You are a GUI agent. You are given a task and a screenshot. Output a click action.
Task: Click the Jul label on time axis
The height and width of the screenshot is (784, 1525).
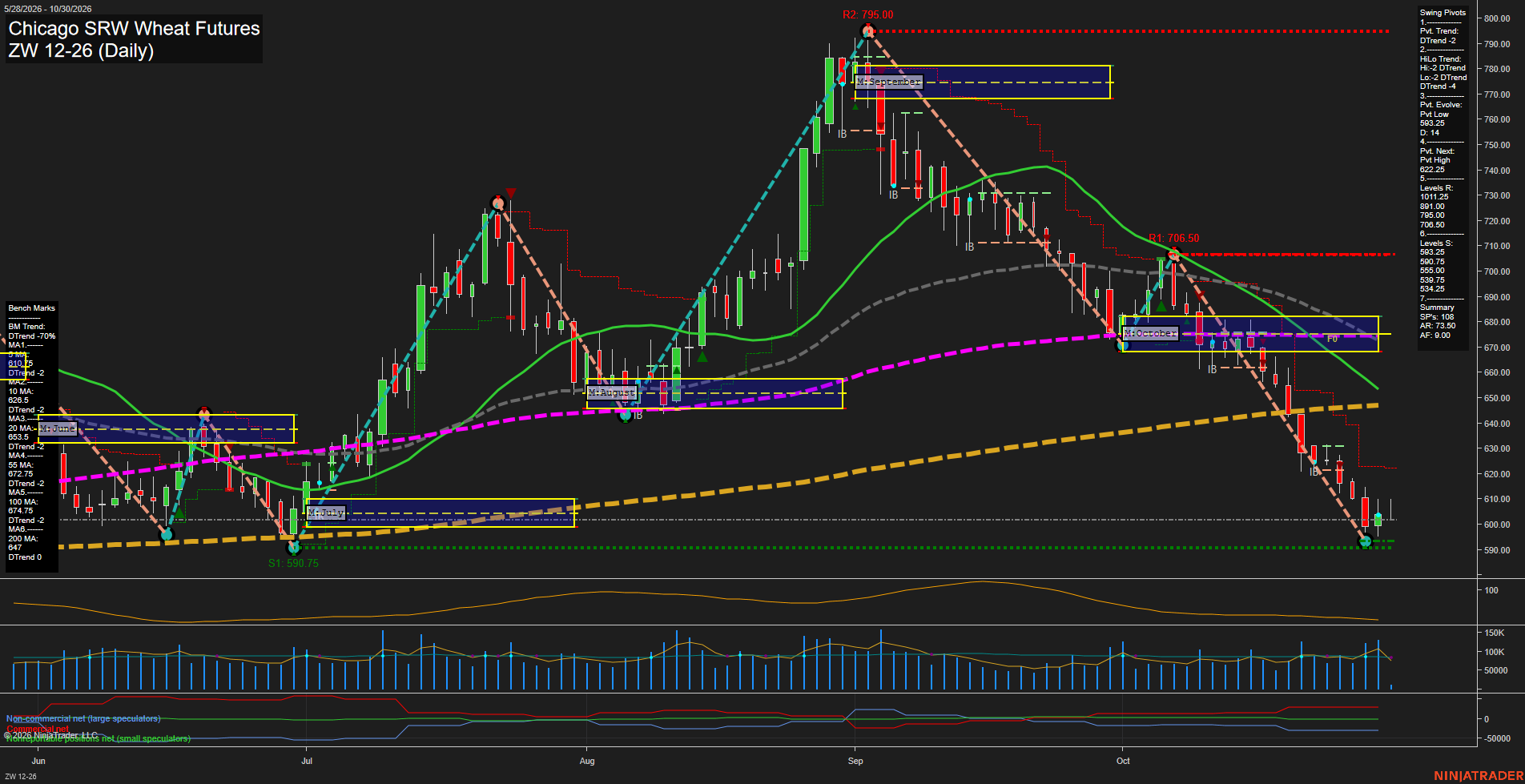(307, 761)
